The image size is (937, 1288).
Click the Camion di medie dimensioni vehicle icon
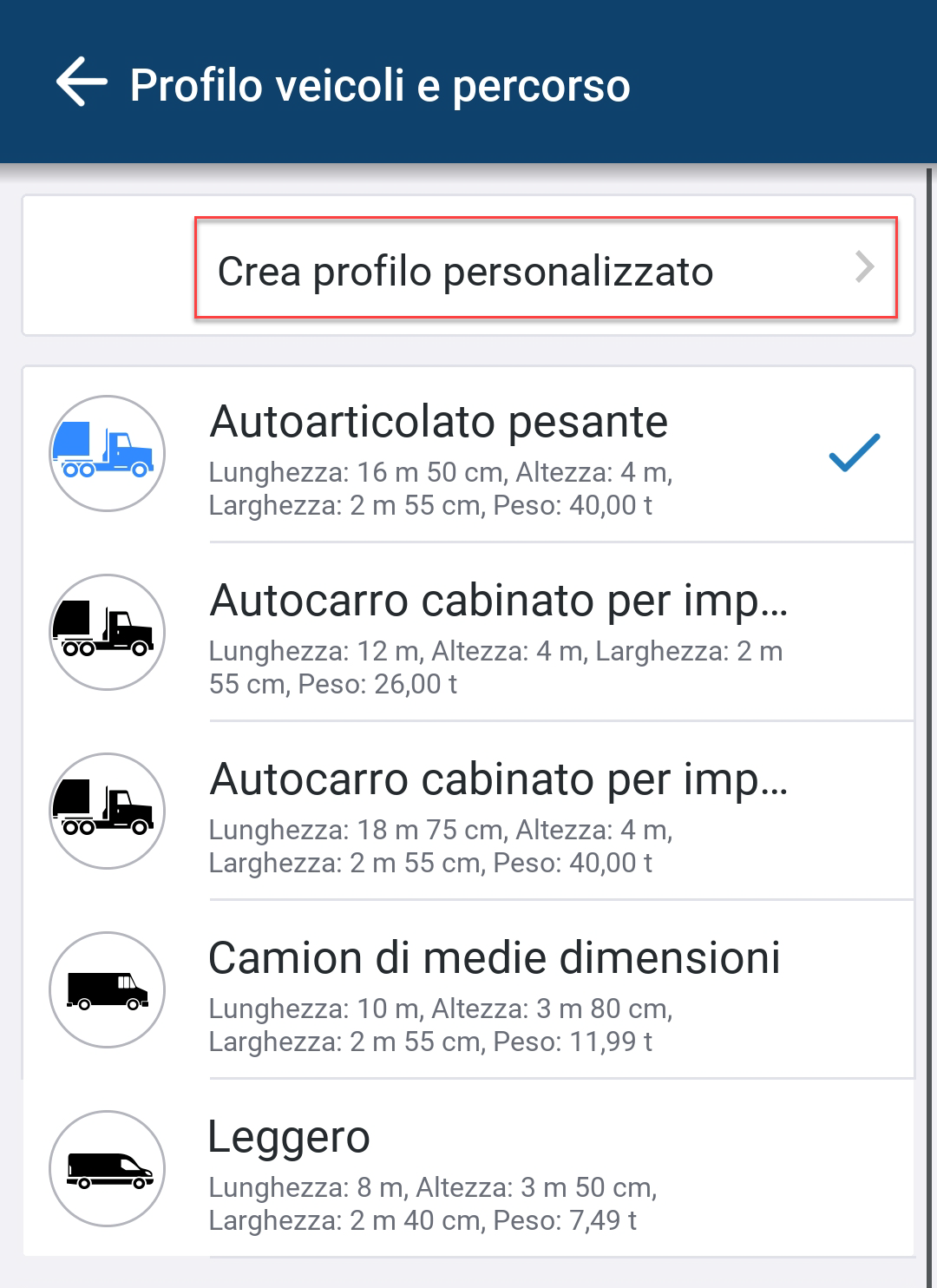107,989
